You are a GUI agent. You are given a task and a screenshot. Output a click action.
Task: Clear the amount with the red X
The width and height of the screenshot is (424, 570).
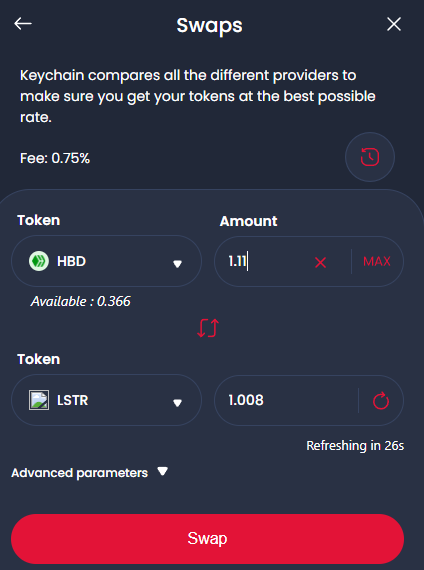coord(320,262)
